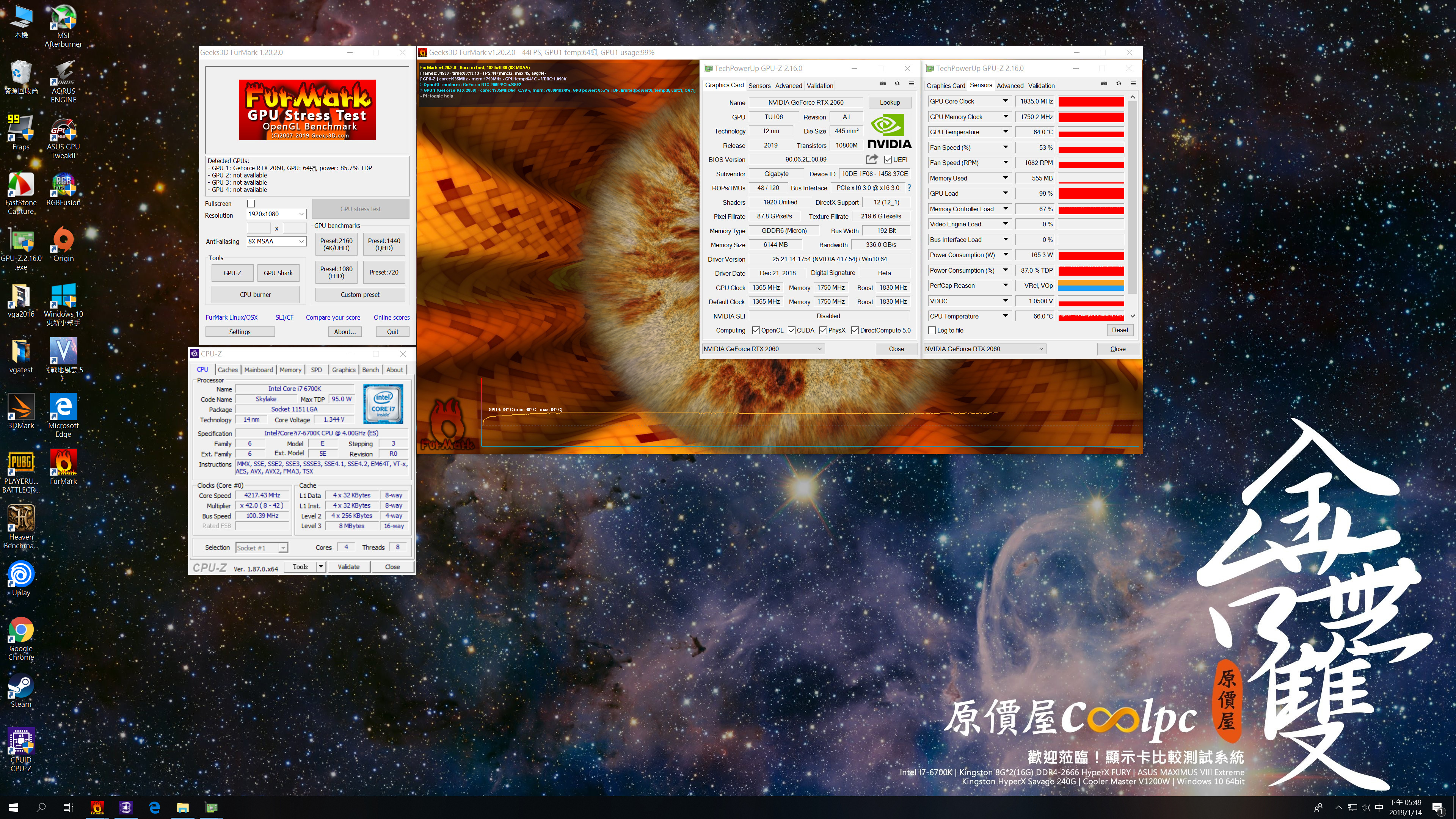1456x819 pixels.
Task: Open Fan Speed (RPM) sensor dropdown arrow
Action: (1005, 162)
